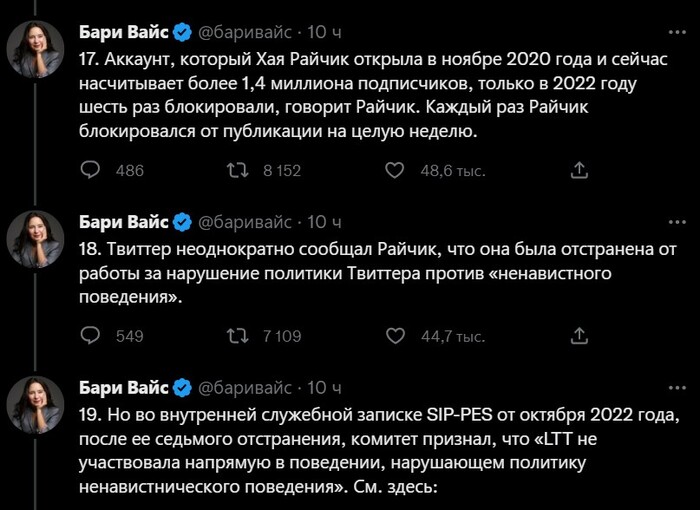
Task: View the 48,6 тыс. likes count
Action: click(453, 171)
